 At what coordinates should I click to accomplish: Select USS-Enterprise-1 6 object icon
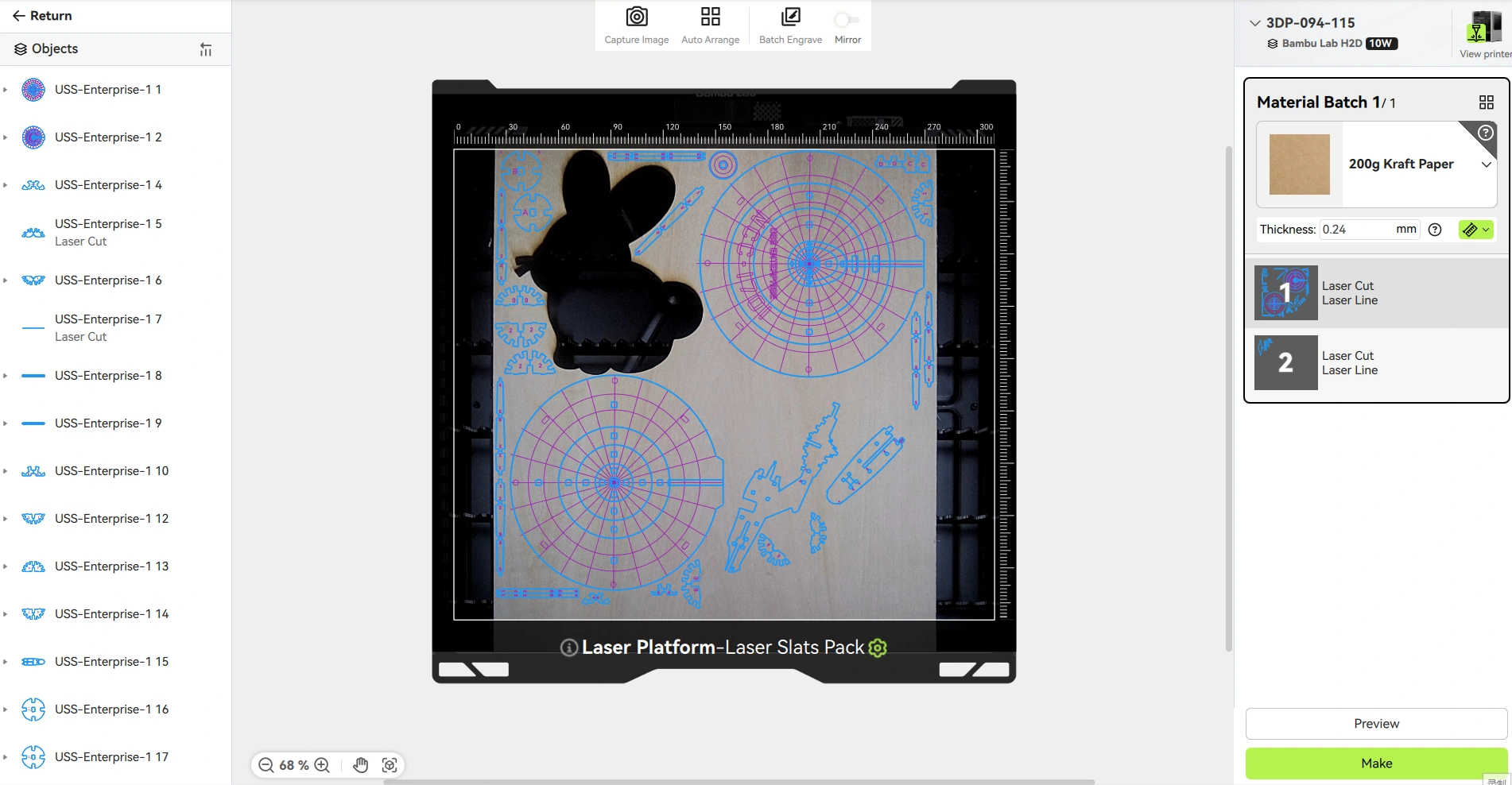point(33,280)
